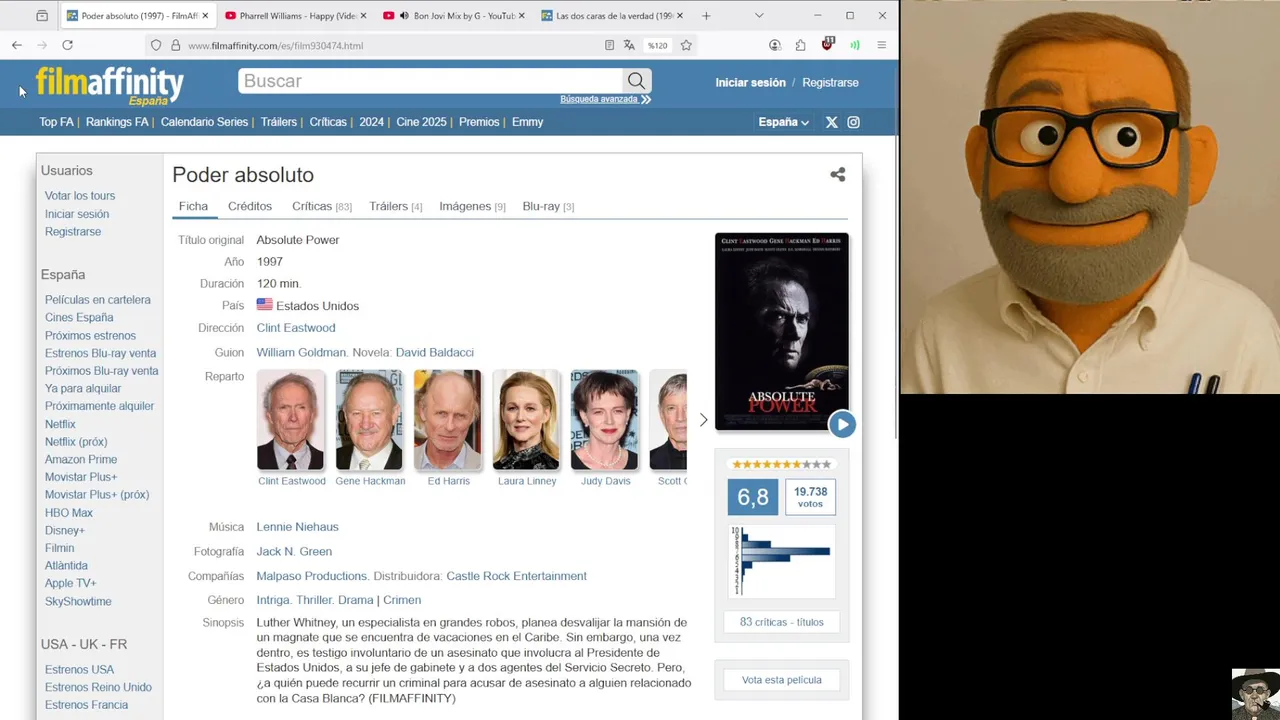The image size is (1280, 720).
Task: Open Top FA in navigation bar
Action: coord(56,122)
